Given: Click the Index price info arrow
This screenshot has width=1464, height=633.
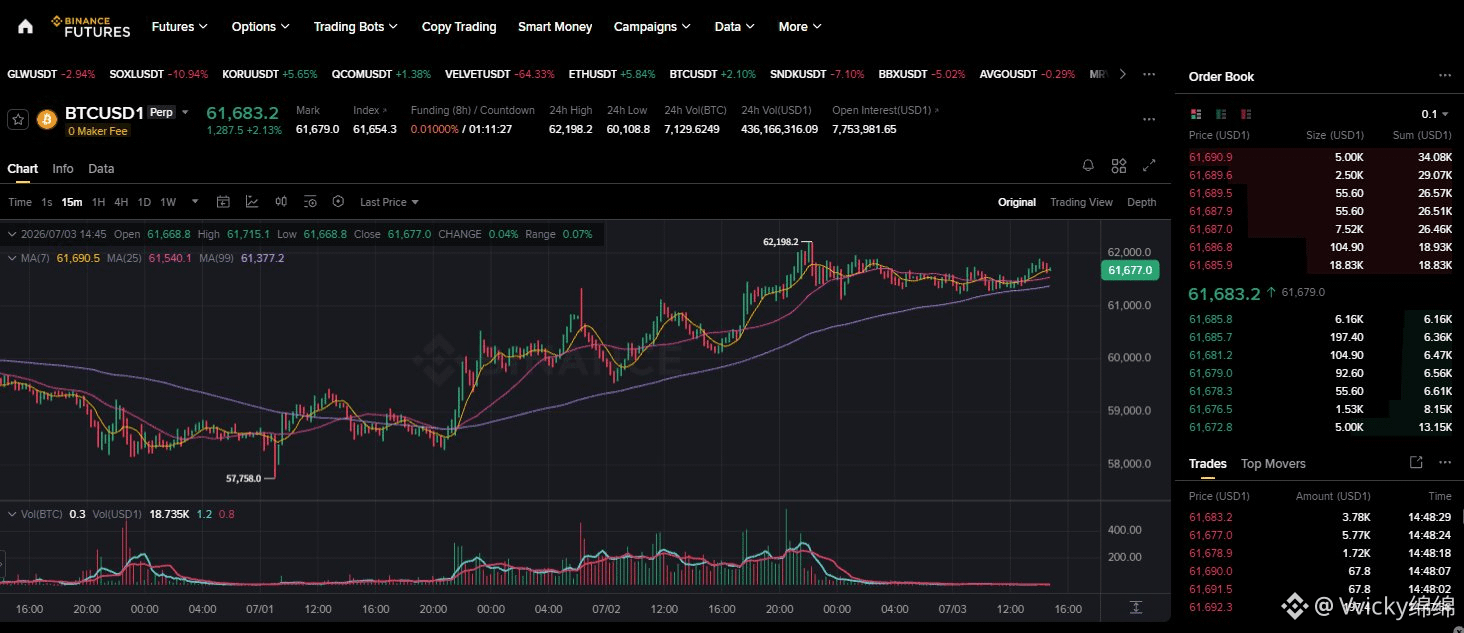Looking at the screenshot, I should 385,110.
